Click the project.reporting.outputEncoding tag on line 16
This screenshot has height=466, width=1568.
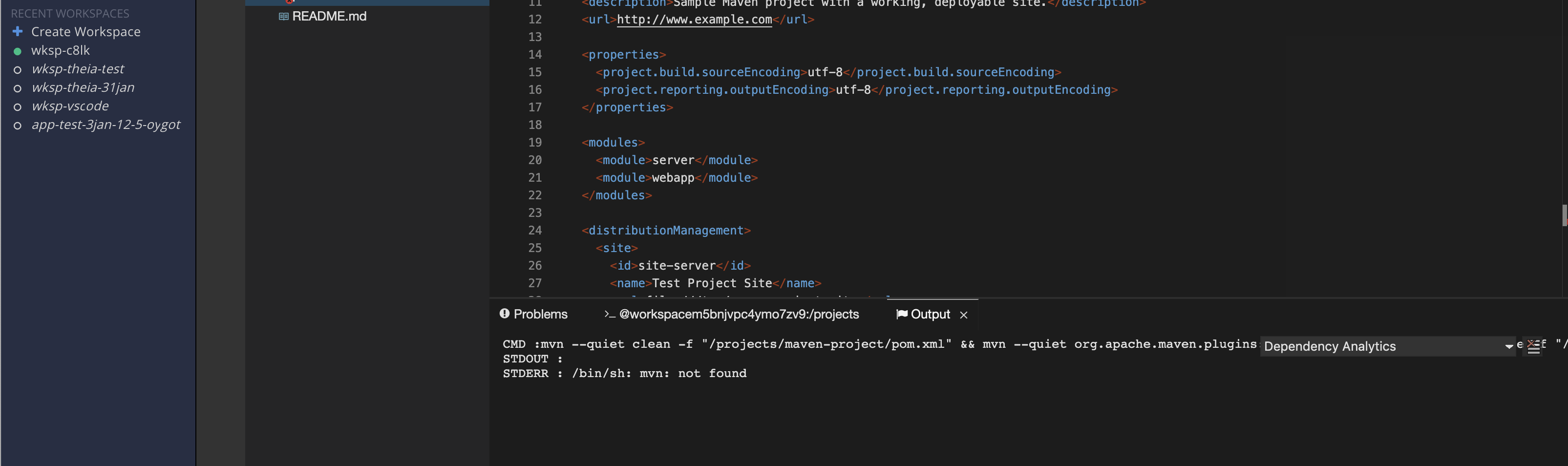pos(715,90)
